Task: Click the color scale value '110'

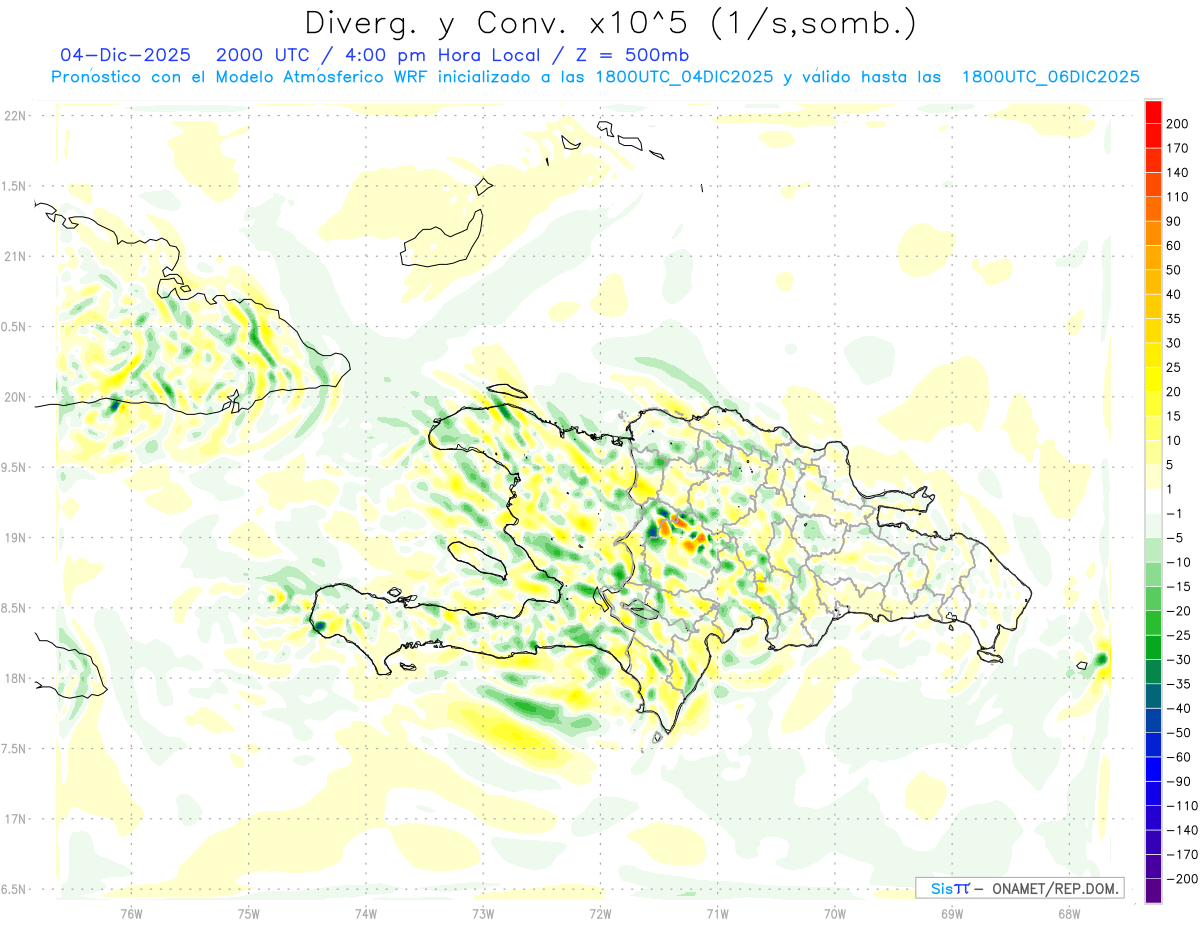Action: coord(1177,197)
